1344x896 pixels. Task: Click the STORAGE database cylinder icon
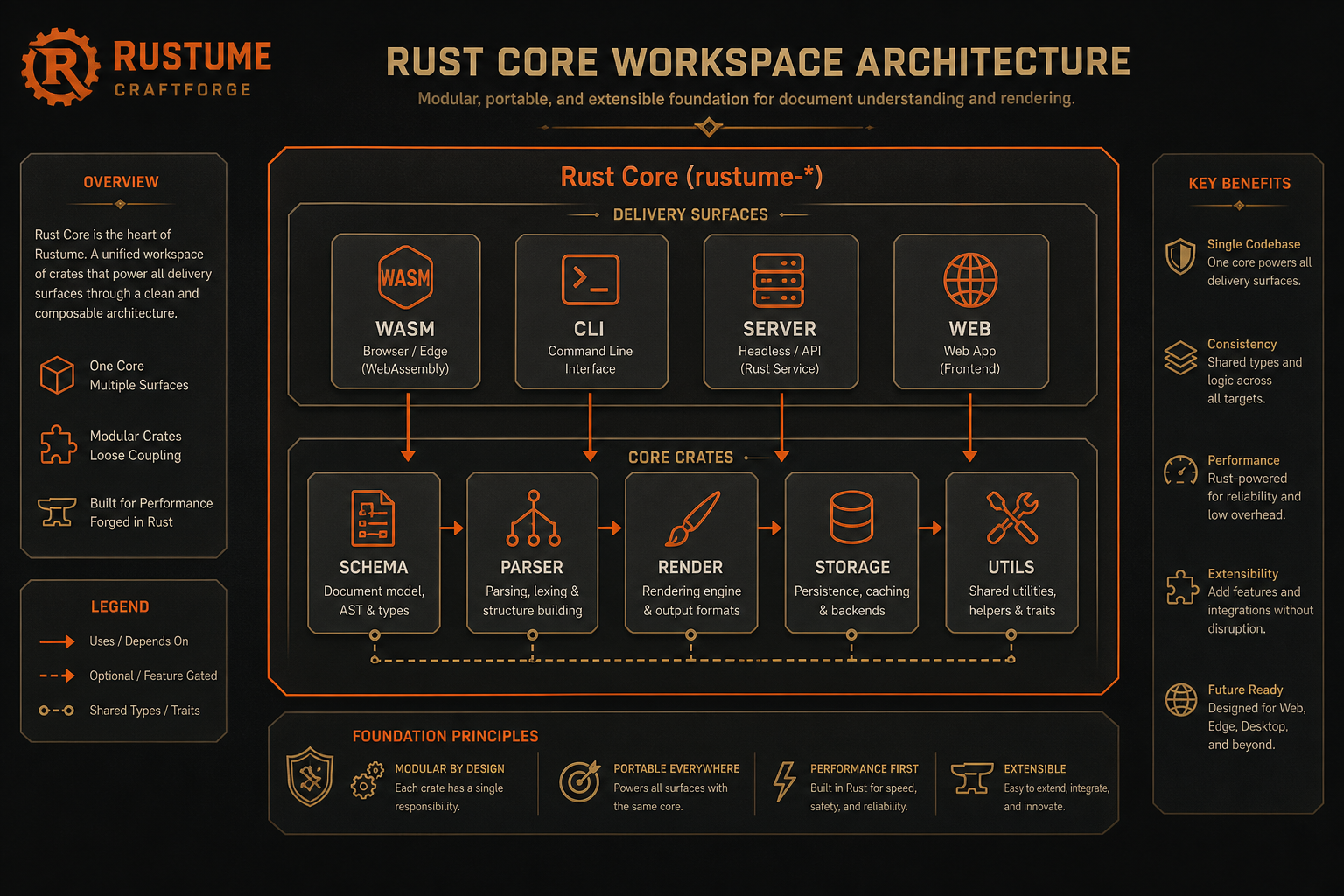pos(851,517)
